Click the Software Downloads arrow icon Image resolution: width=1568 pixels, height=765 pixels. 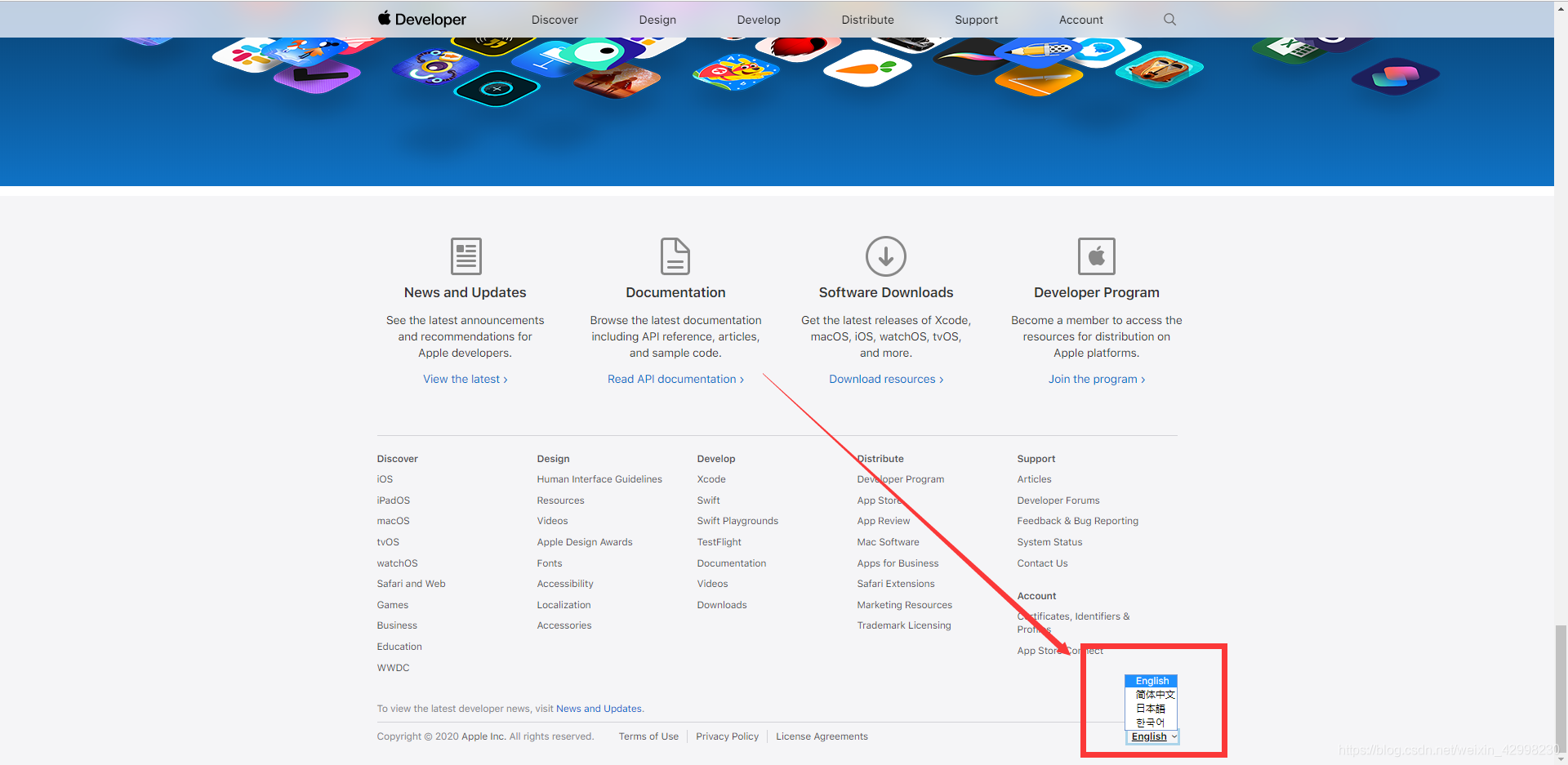pyautogui.click(x=886, y=256)
